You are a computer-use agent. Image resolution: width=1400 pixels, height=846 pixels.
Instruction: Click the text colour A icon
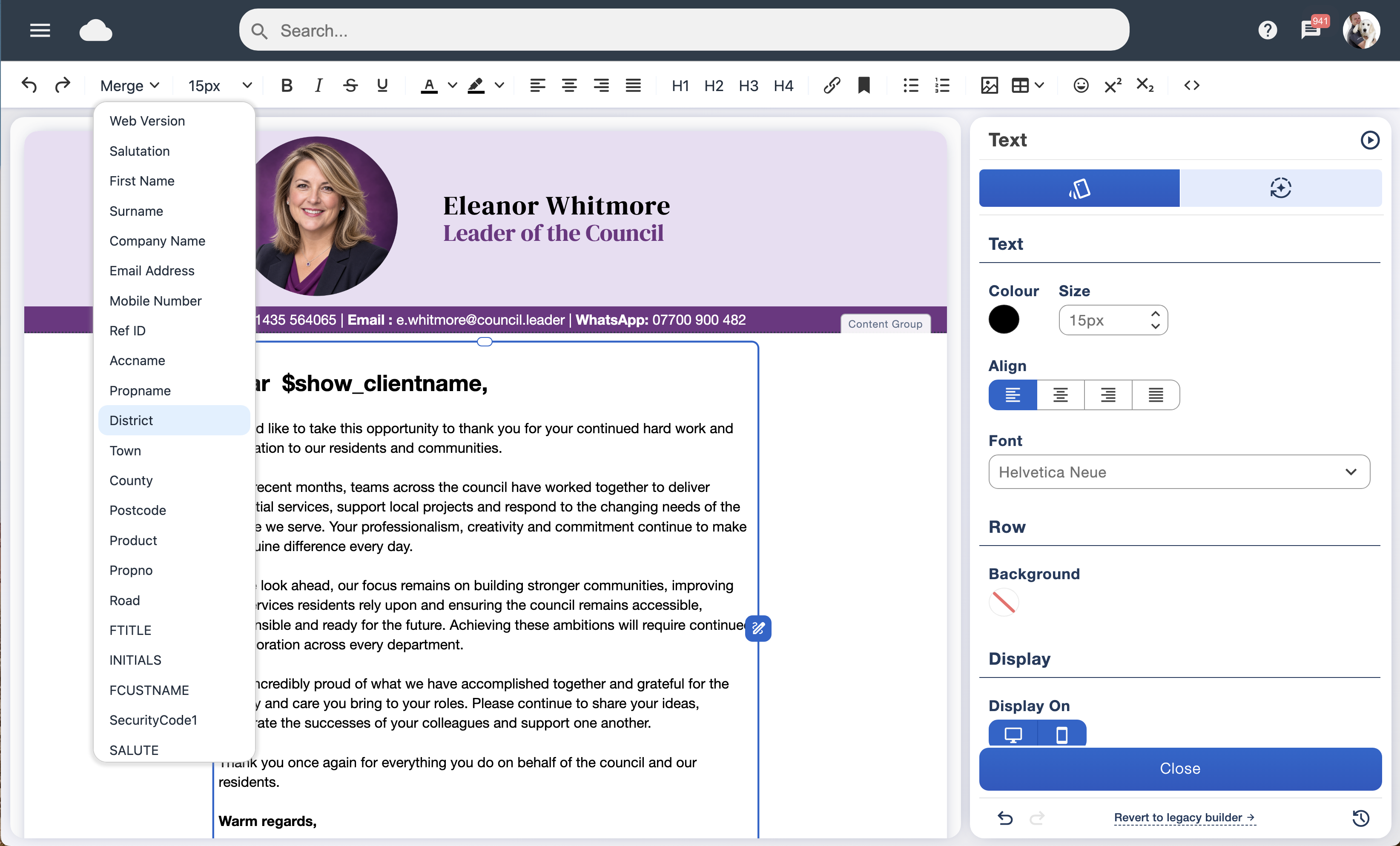coord(429,85)
